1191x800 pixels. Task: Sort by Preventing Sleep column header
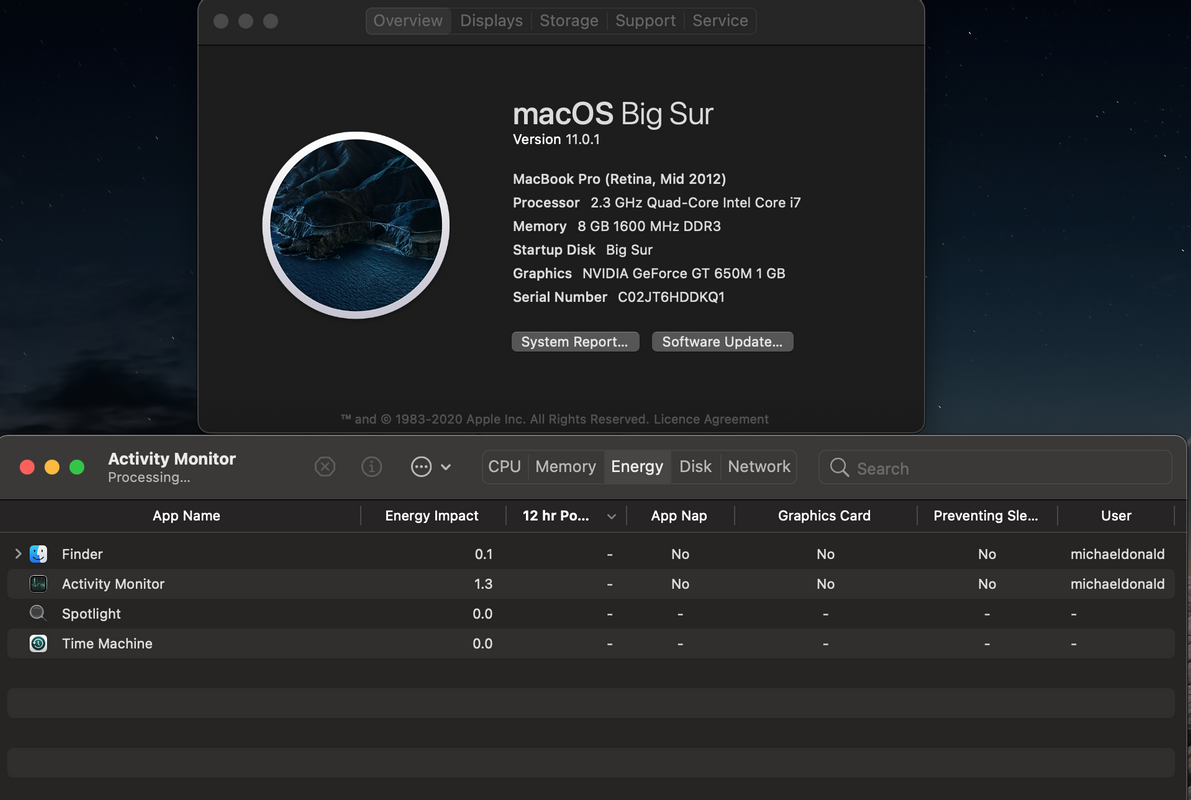pyautogui.click(x=986, y=516)
